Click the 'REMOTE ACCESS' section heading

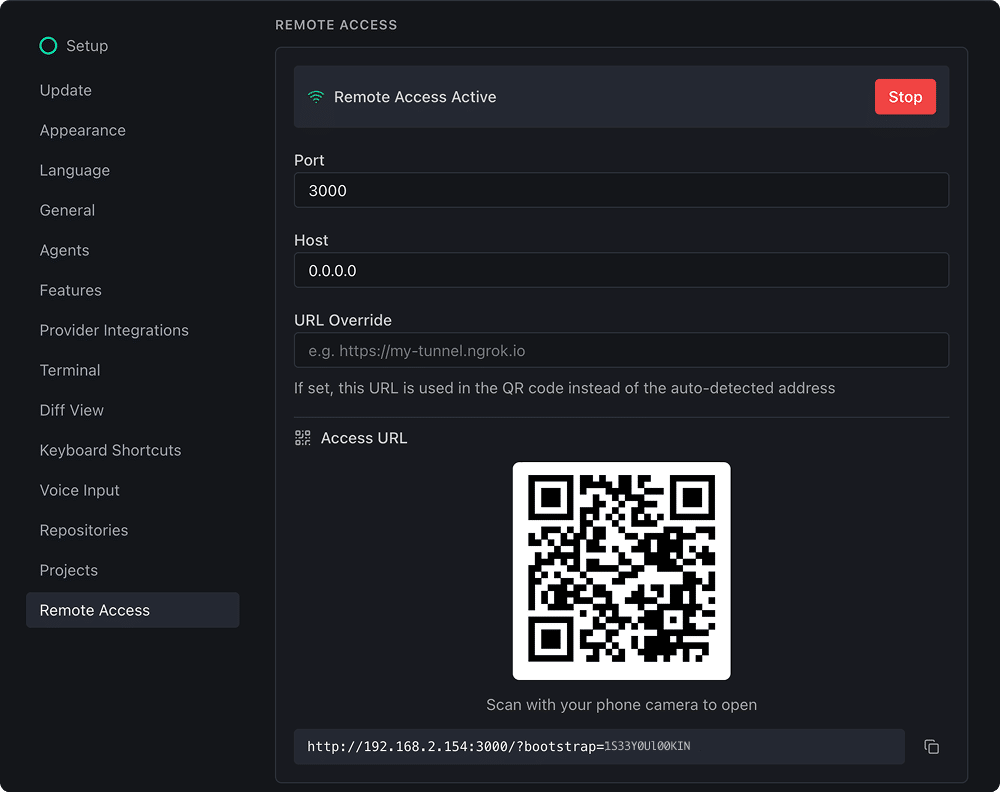pos(336,25)
